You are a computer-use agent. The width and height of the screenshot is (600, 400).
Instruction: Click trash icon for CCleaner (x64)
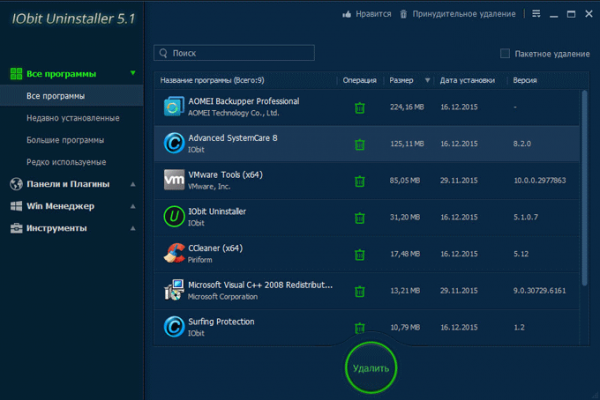coord(360,255)
